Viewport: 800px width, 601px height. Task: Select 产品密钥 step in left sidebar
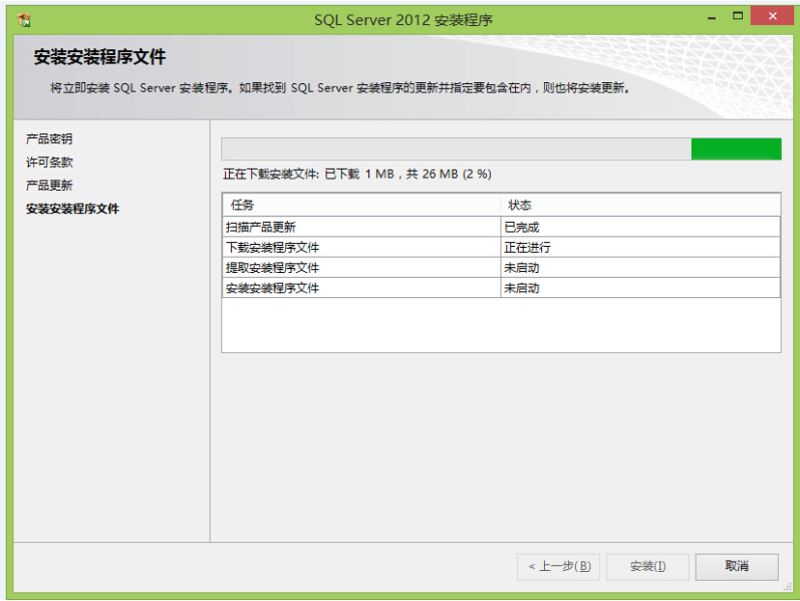pyautogui.click(x=49, y=138)
